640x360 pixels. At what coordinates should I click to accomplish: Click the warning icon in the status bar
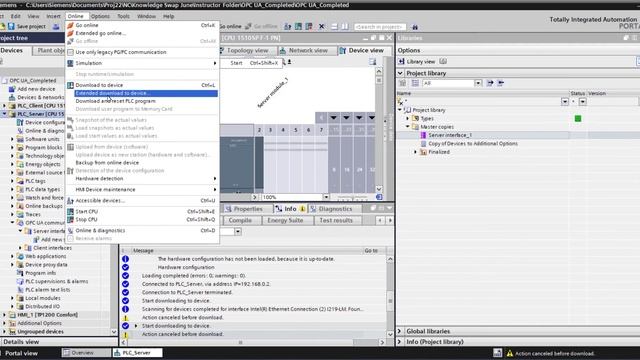(x=509, y=353)
